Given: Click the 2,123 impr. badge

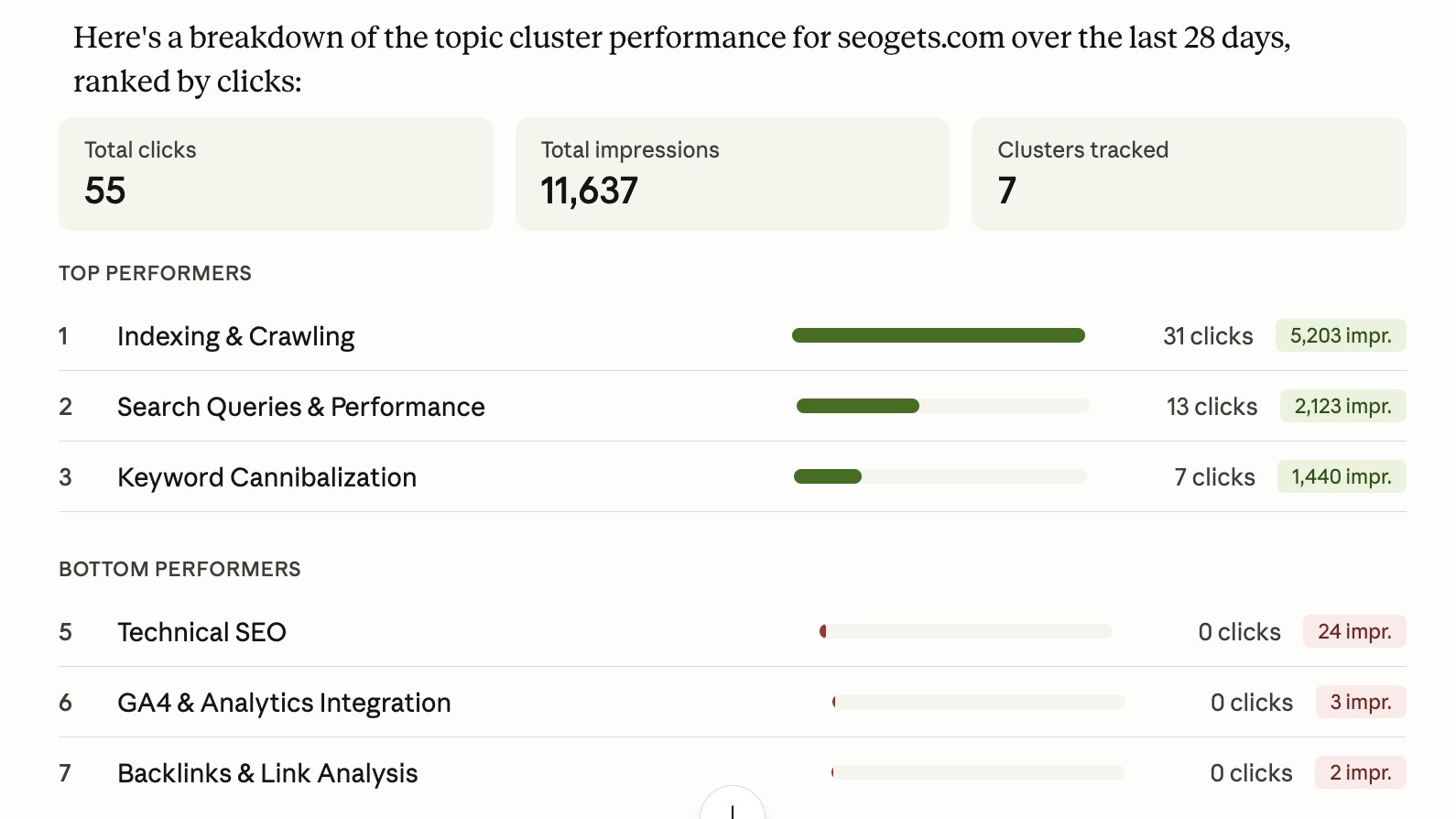Looking at the screenshot, I should click(x=1342, y=406).
